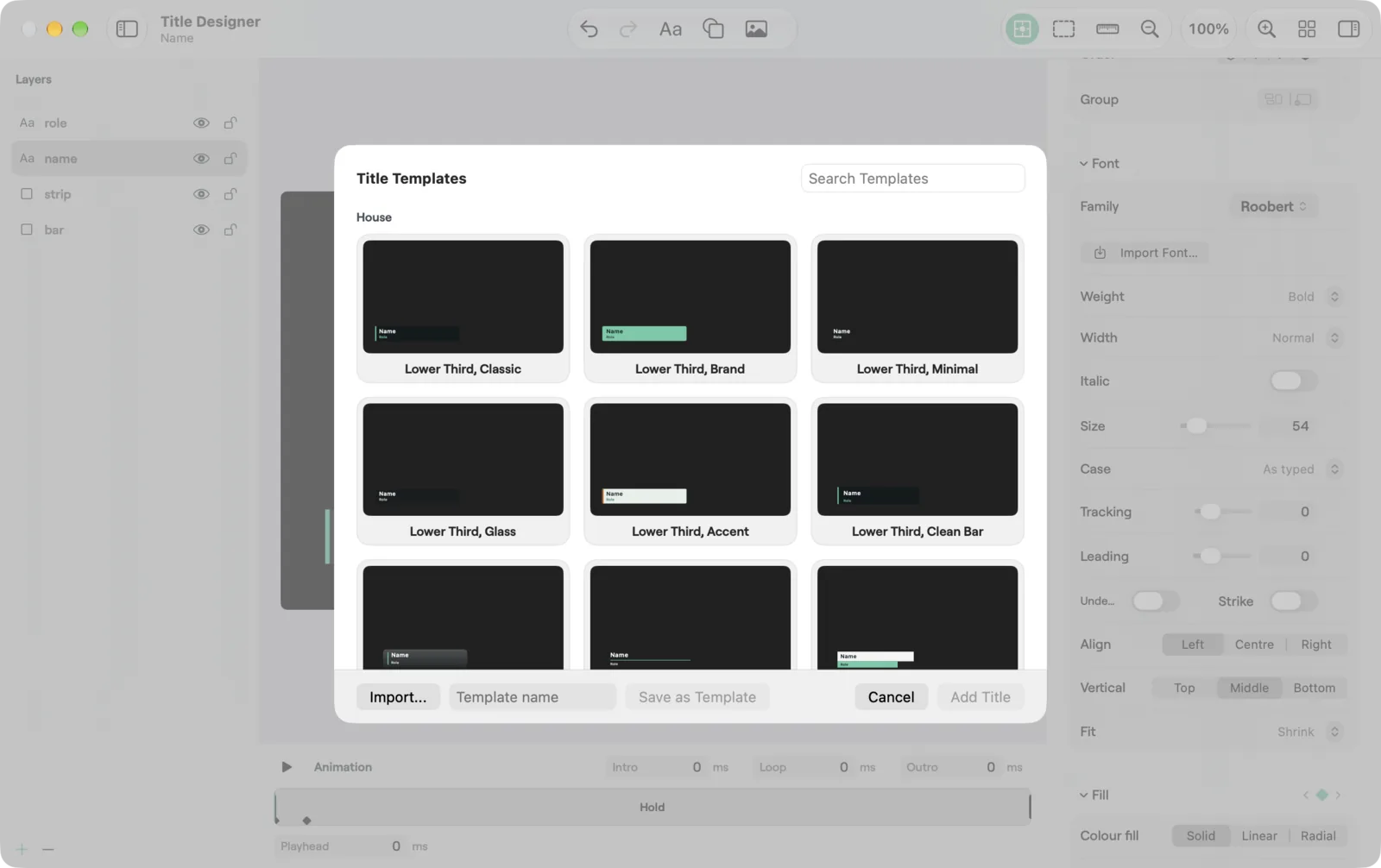Adjust the Size slider handle
Screen dimensions: 1381x868
point(1196,425)
